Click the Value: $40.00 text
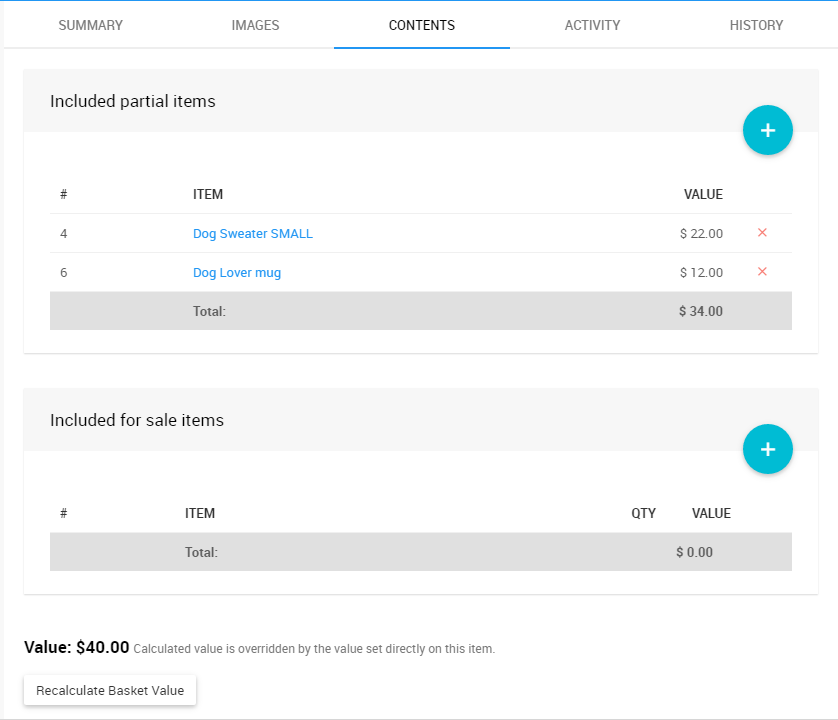Image resolution: width=838 pixels, height=720 pixels. tap(77, 647)
